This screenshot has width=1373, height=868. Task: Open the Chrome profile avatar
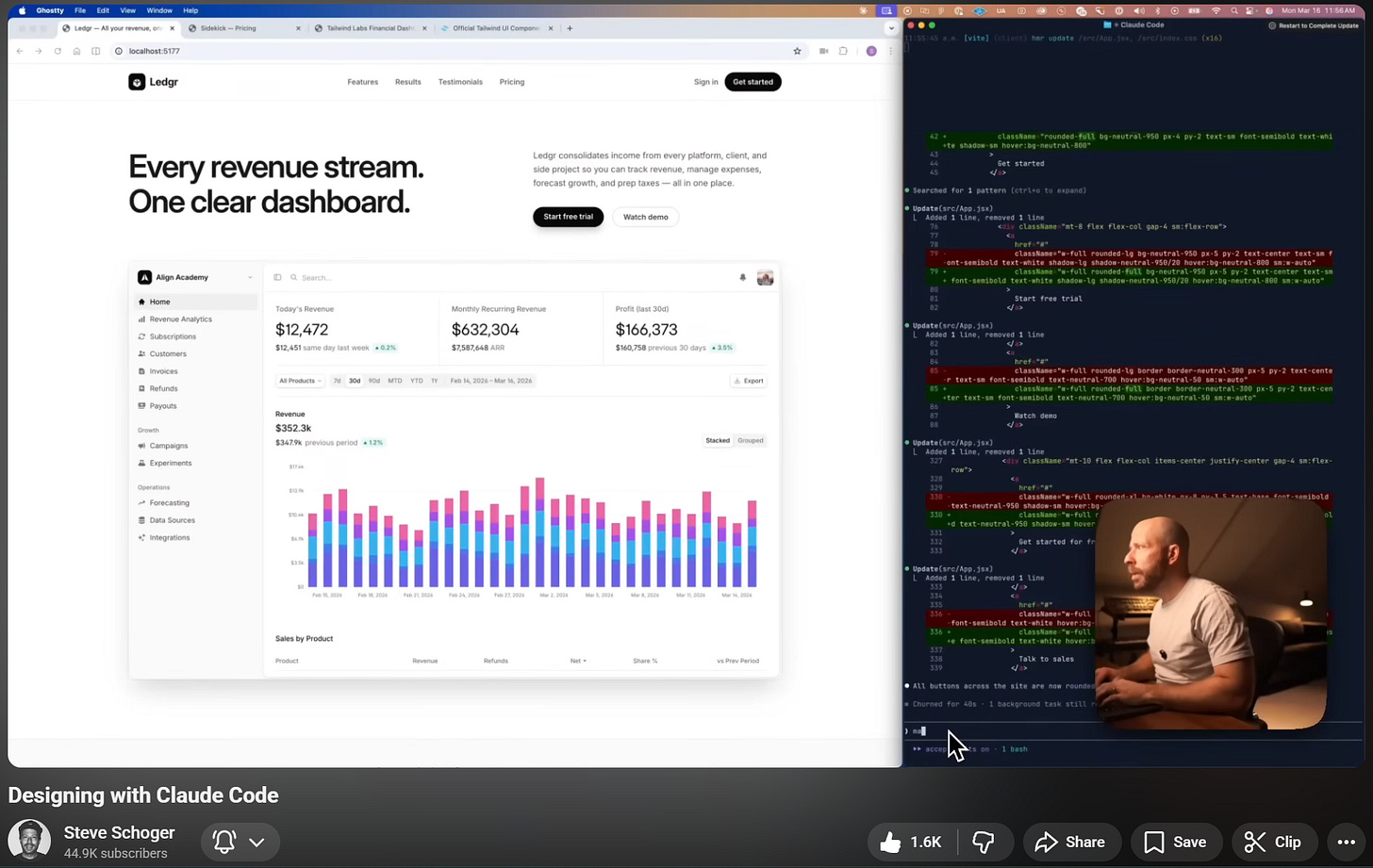pyautogui.click(x=871, y=51)
